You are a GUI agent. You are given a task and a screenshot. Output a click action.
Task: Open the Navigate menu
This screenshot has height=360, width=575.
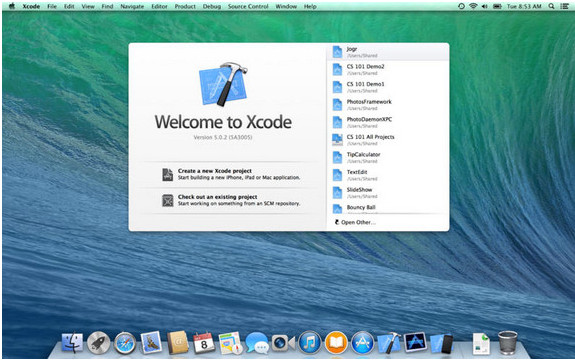coord(132,6)
